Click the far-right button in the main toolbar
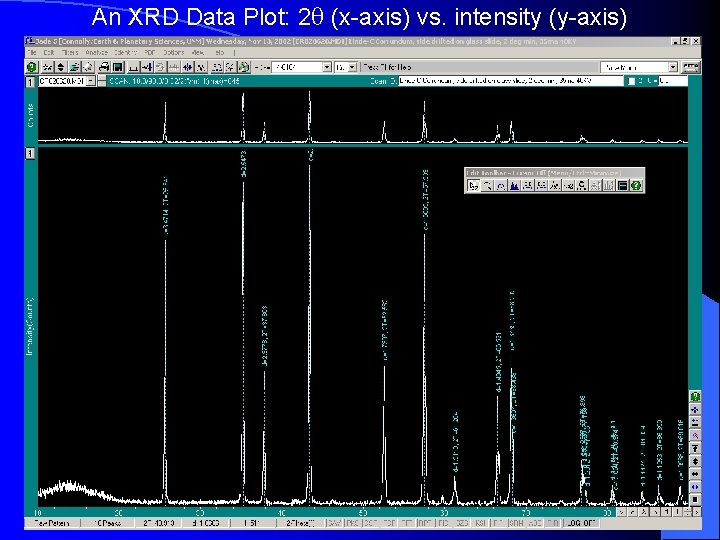 (691, 68)
